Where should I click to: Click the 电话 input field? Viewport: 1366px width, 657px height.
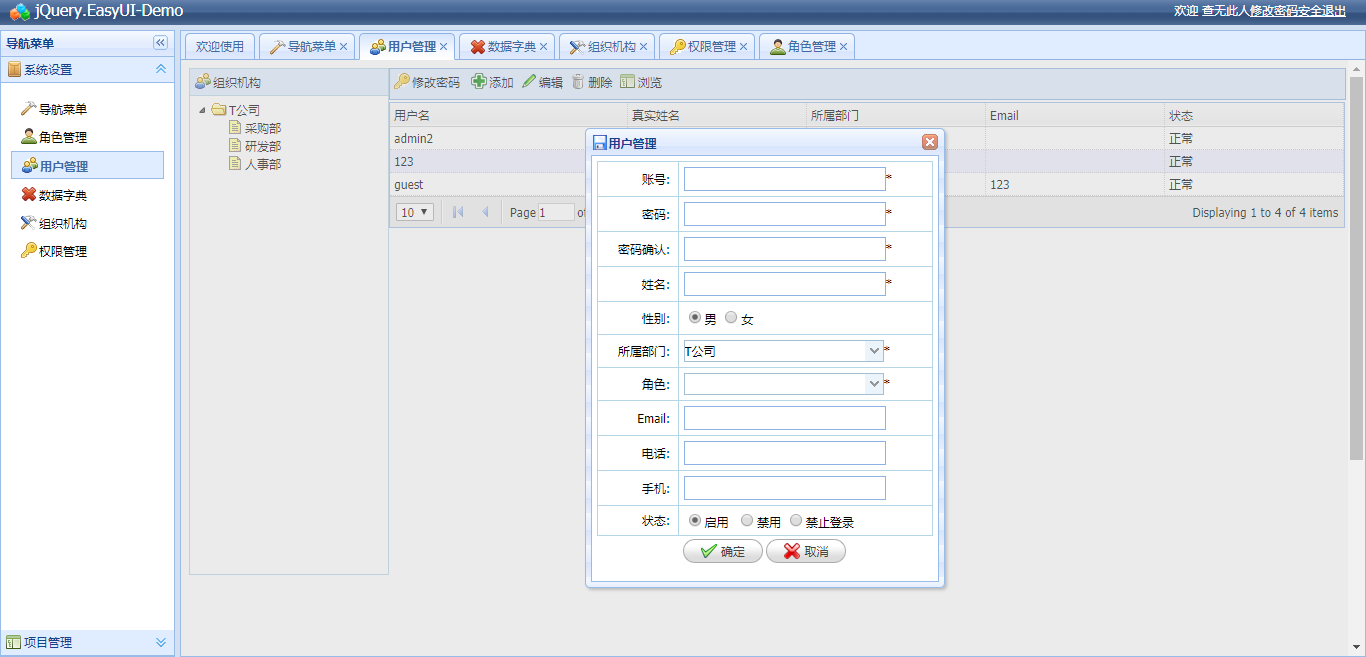785,453
